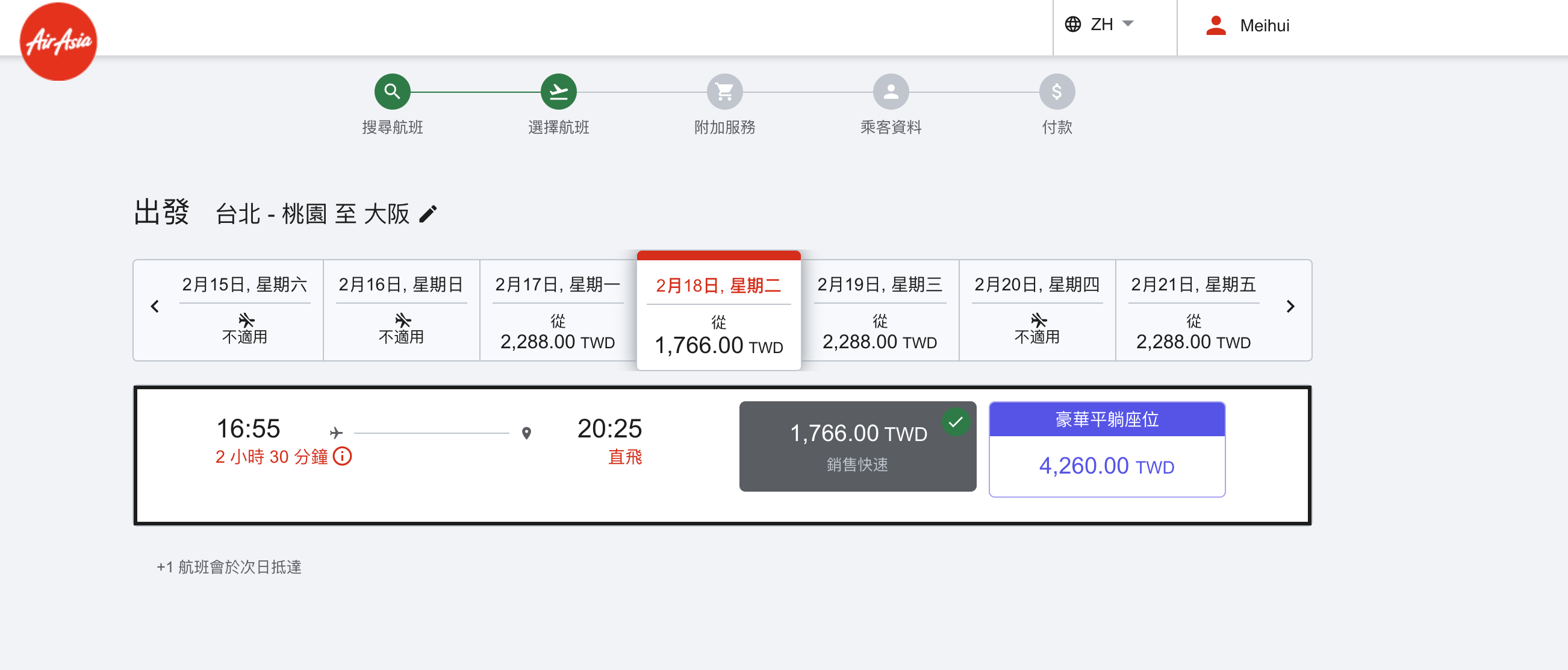Viewport: 1568px width, 670px height.
Task: Go to the 搜尋航班 search step icon
Action: click(392, 92)
